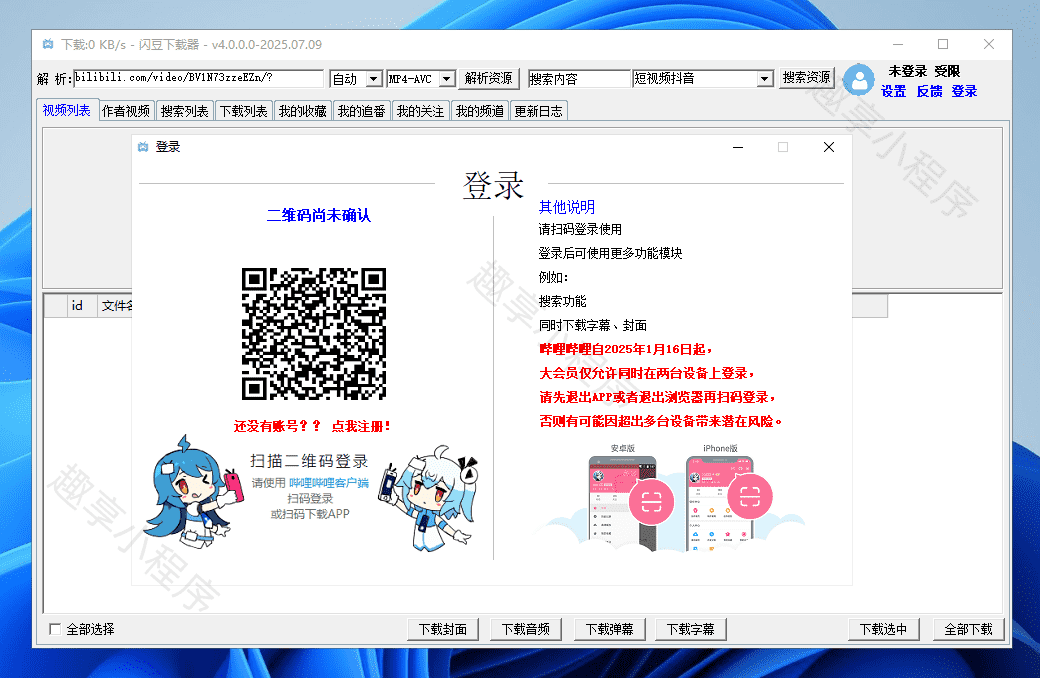This screenshot has width=1040, height=678.
Task: Minimize the 登录 dialog window
Action: [x=738, y=147]
